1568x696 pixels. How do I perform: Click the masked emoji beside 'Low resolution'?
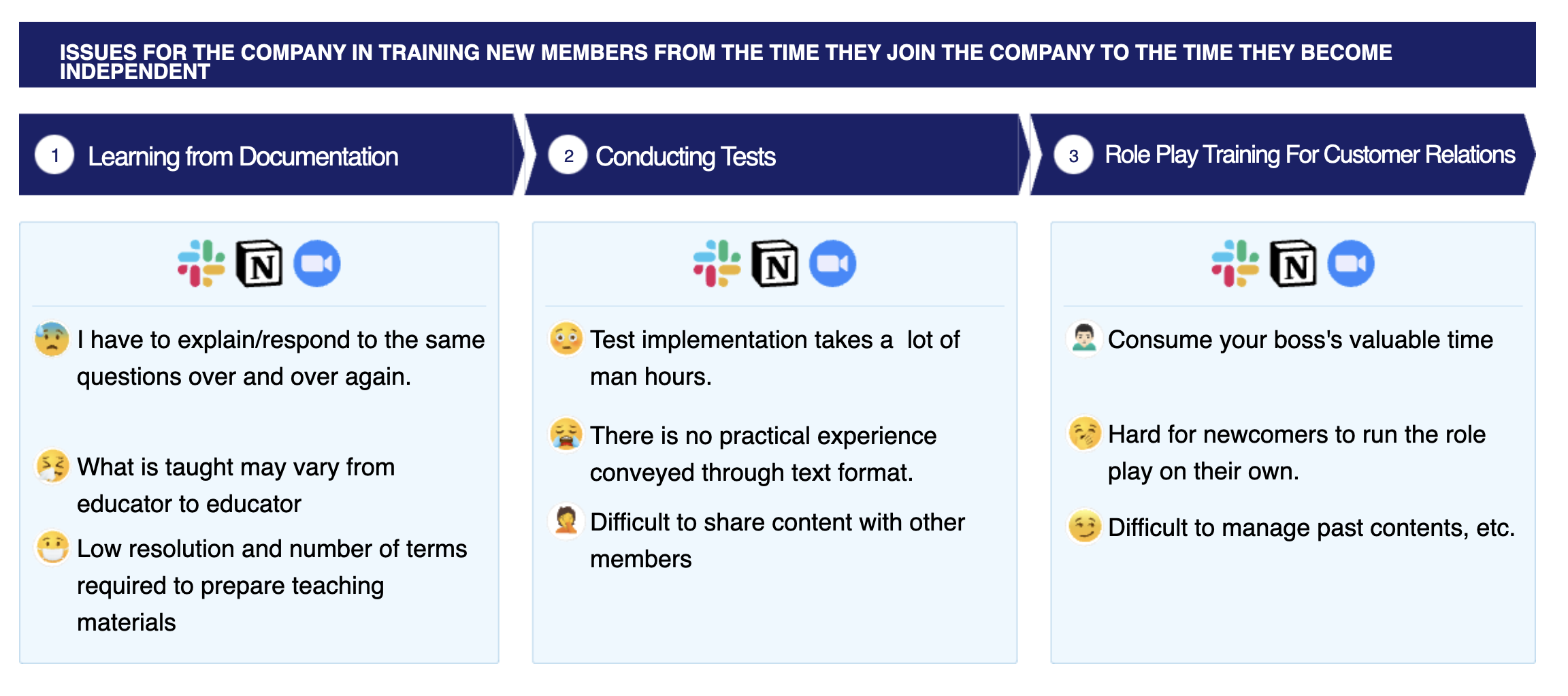[52, 548]
